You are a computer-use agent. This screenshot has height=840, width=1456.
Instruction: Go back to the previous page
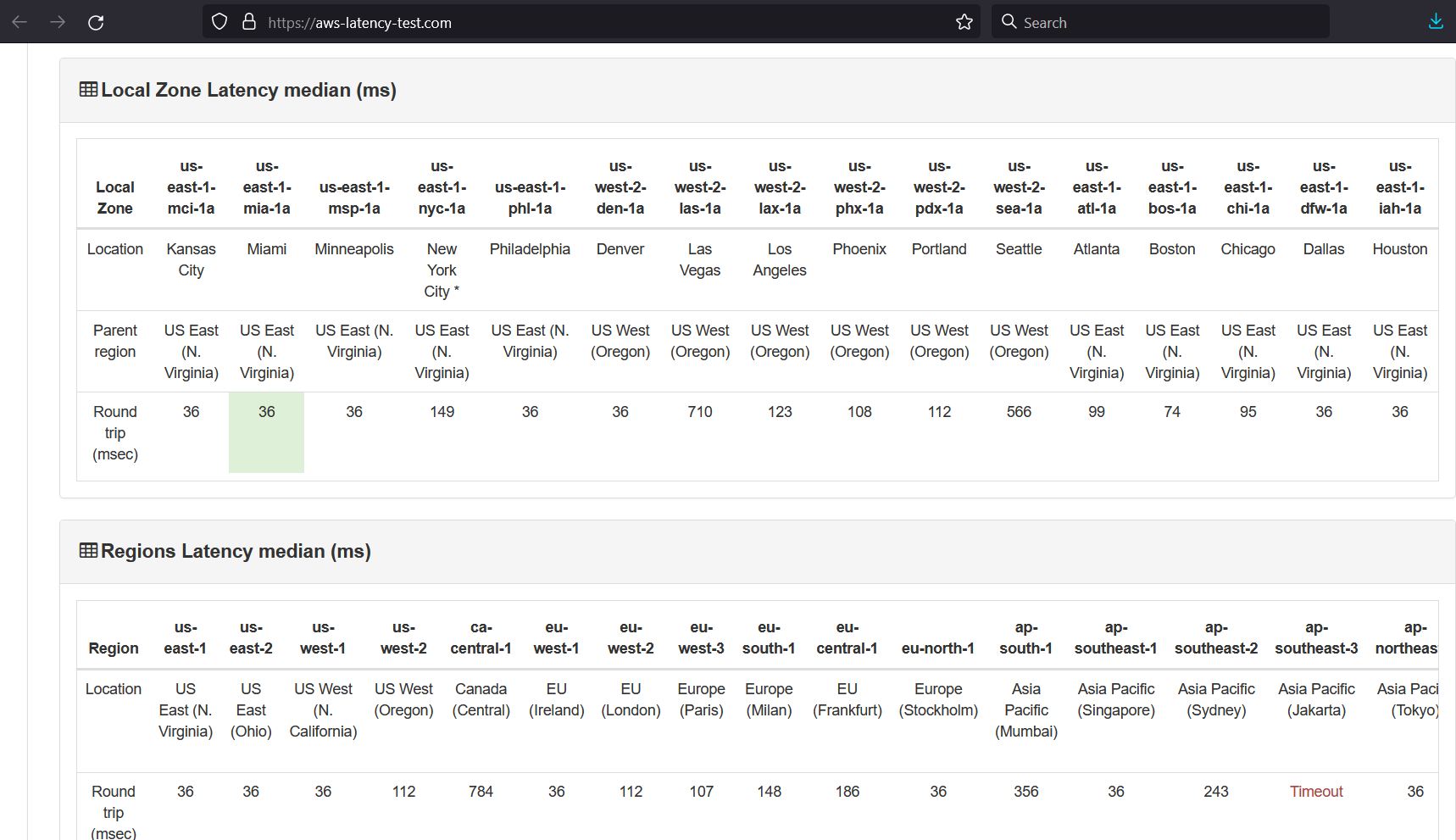[x=19, y=22]
